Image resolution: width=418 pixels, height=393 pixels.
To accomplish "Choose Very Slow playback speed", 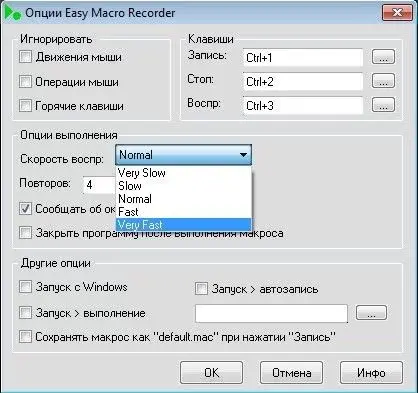I will [183, 173].
